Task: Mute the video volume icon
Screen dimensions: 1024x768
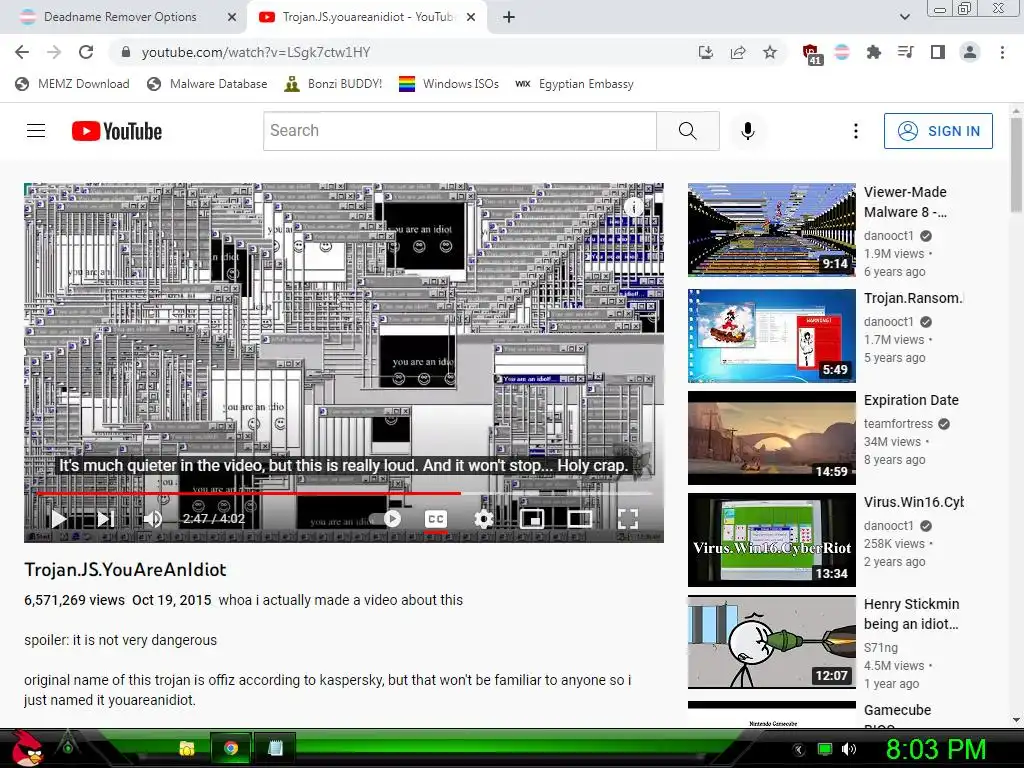Action: 153,519
